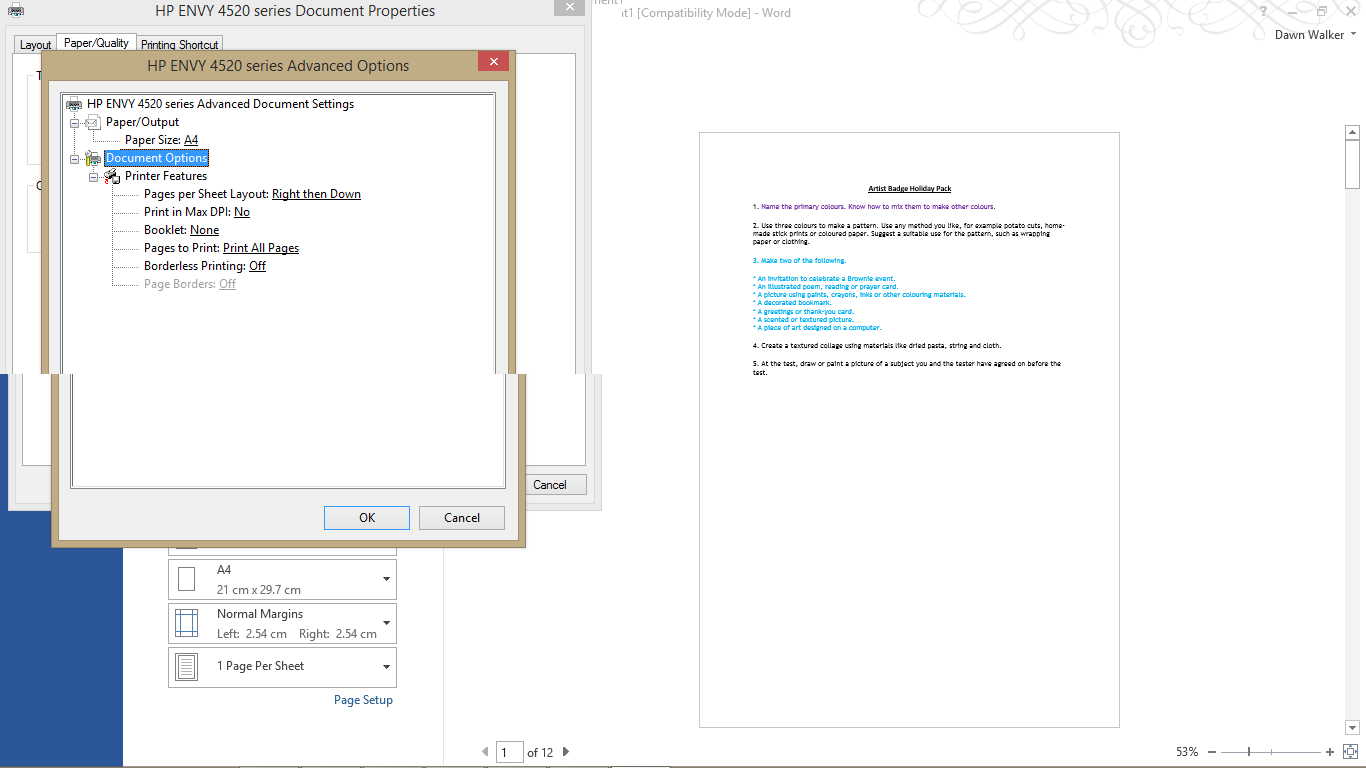Screen dimensions: 1366x768
Task: Collapse the Document Options tree node
Action: click(75, 158)
